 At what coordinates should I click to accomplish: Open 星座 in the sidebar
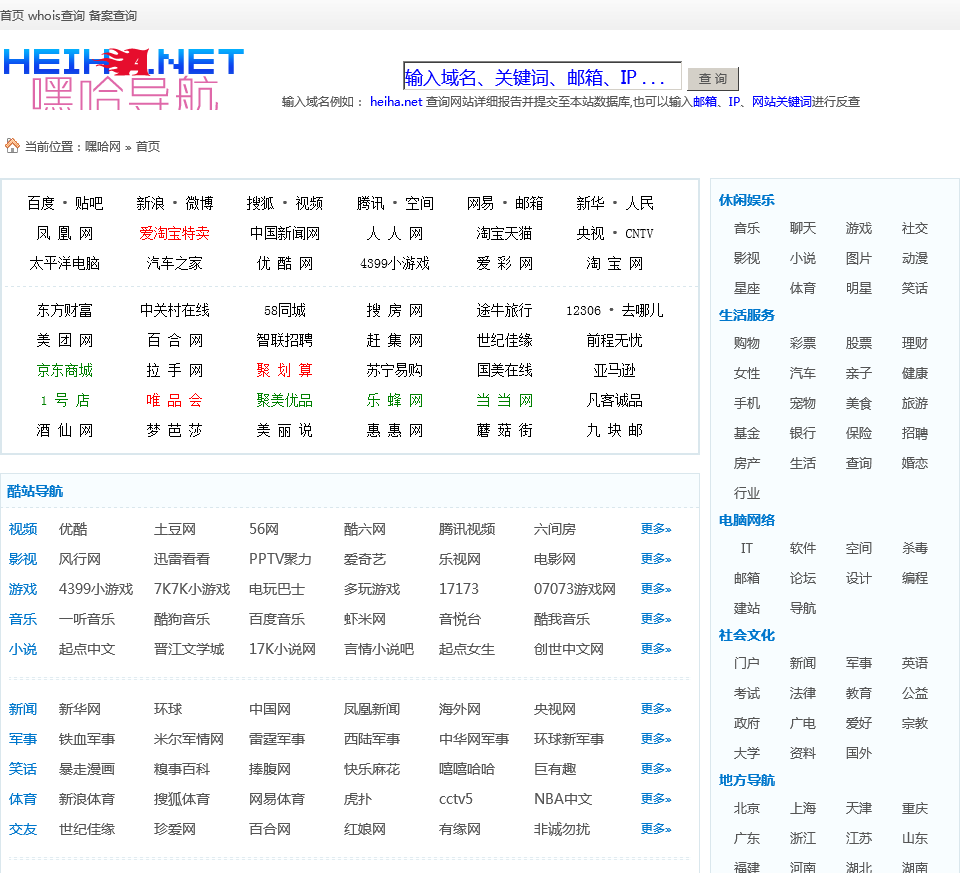click(x=747, y=288)
